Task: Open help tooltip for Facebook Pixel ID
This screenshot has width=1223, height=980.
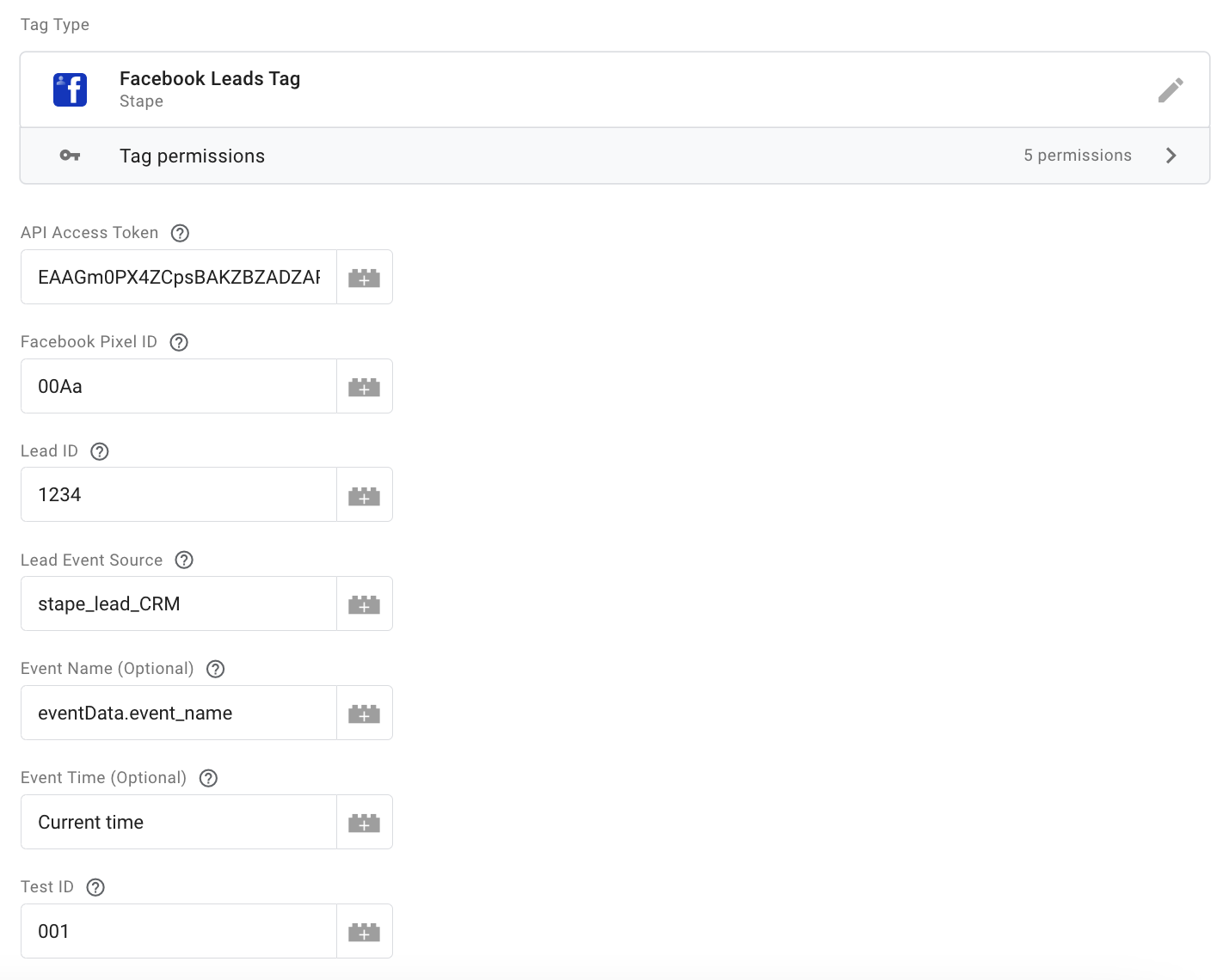Action: [x=178, y=341]
